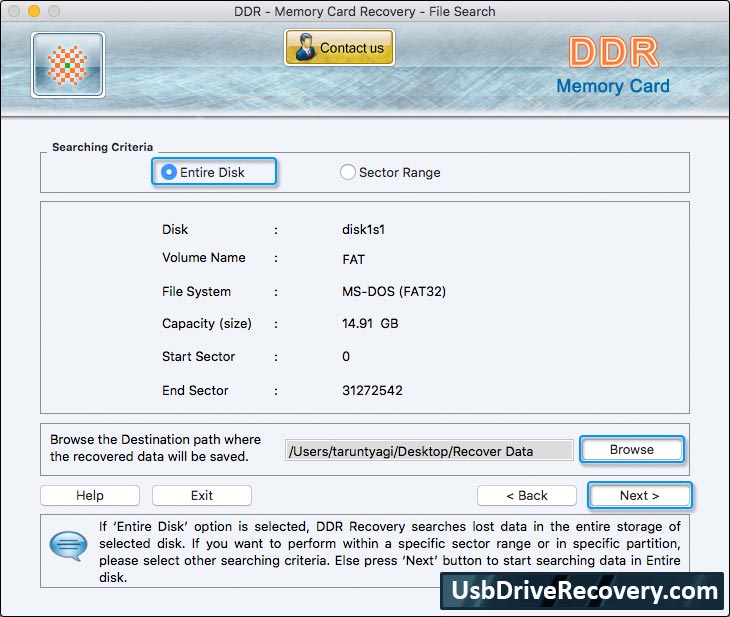The height and width of the screenshot is (617, 730).
Task: Click the end sector value 31272542
Action: (372, 390)
